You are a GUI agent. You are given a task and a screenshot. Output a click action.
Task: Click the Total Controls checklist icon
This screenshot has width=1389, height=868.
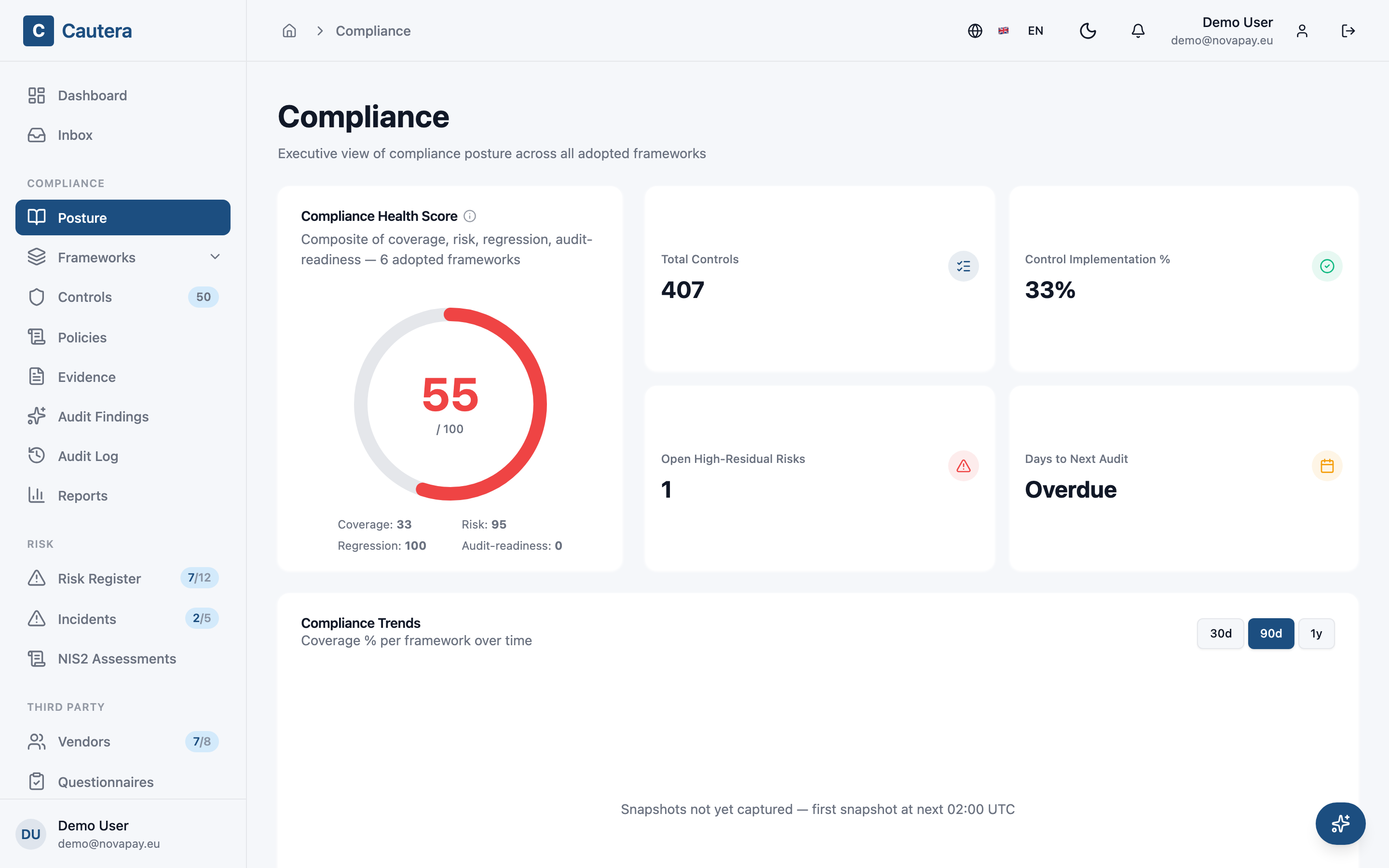(x=964, y=266)
